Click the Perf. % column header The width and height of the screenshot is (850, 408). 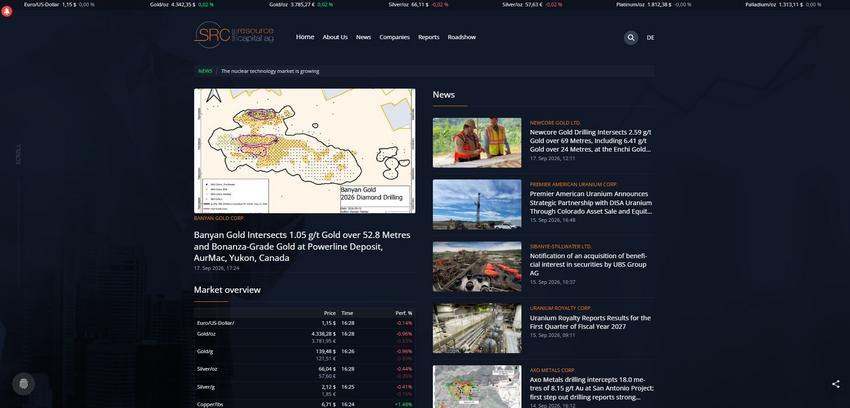[403, 313]
